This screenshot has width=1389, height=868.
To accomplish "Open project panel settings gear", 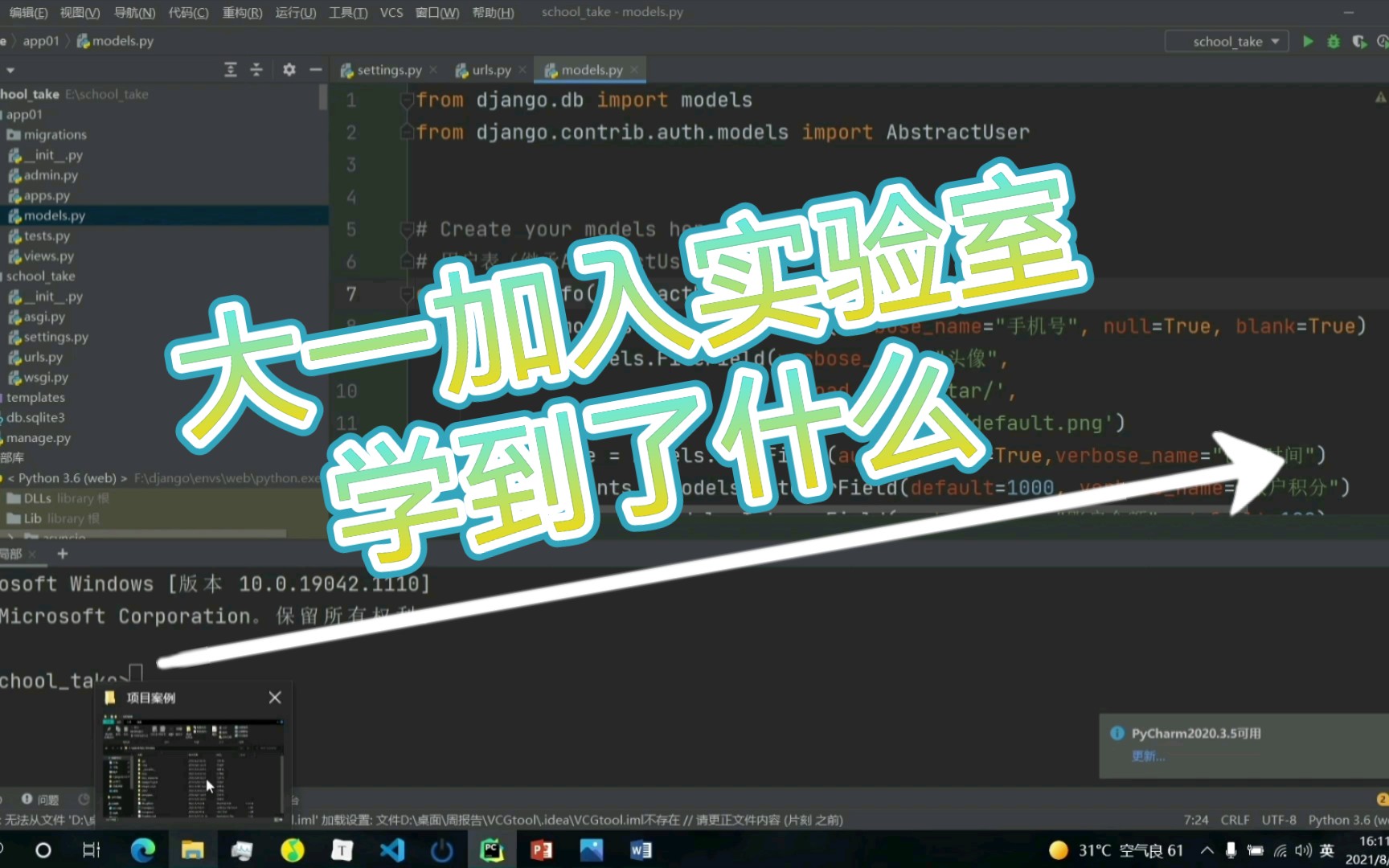I will pos(289,70).
